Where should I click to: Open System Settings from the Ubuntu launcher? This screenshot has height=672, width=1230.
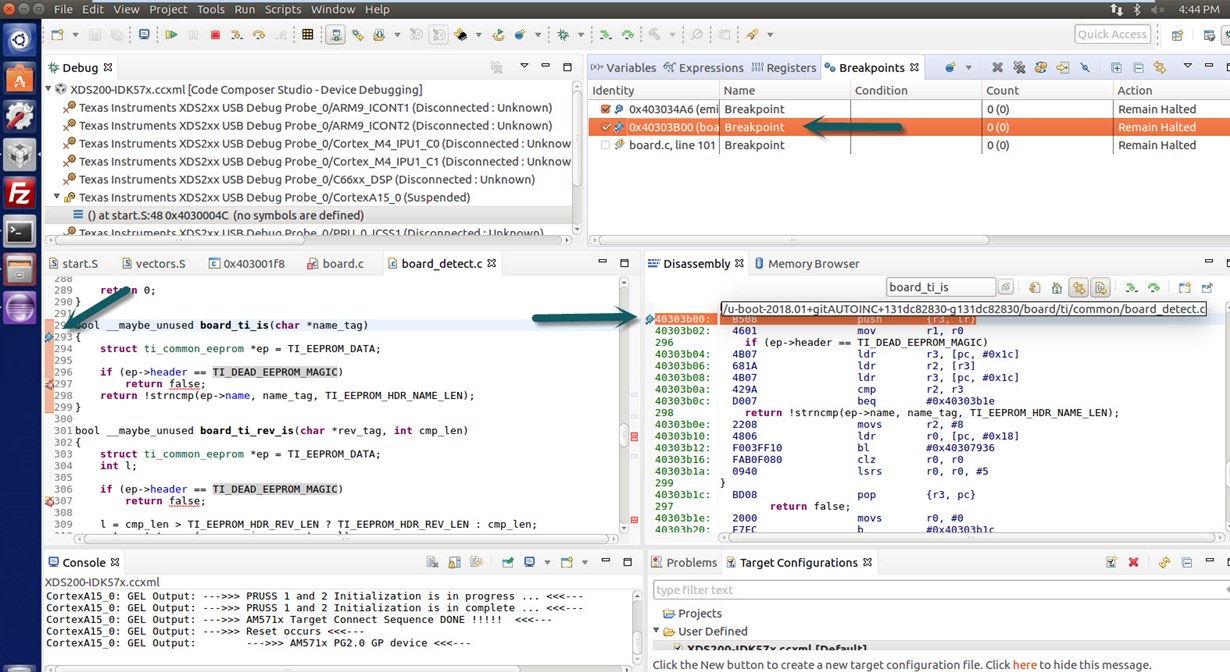[20, 116]
